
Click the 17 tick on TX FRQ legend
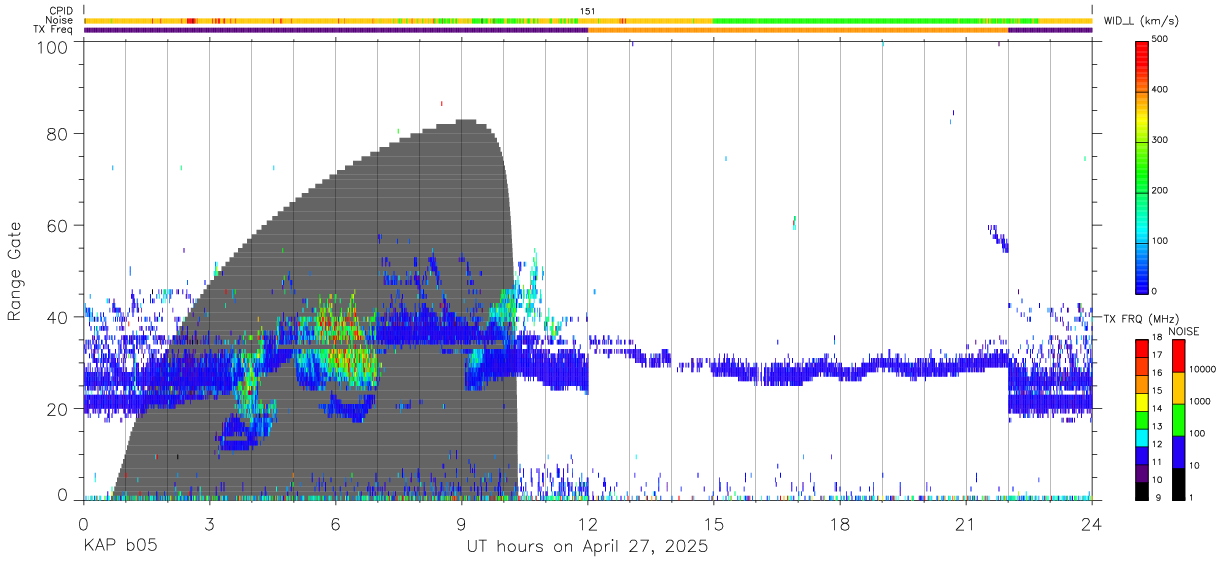point(1159,355)
